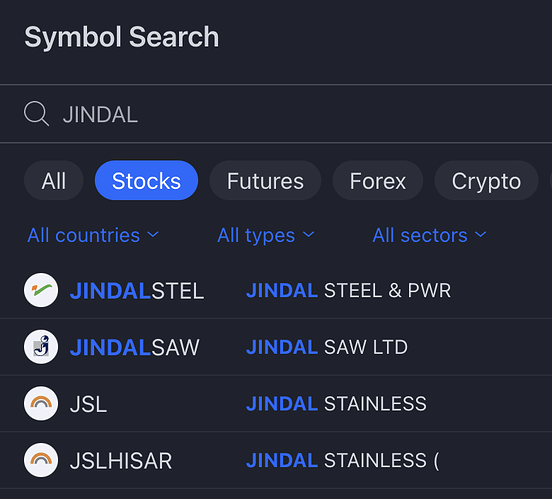Select the Stocks category tab

(146, 181)
